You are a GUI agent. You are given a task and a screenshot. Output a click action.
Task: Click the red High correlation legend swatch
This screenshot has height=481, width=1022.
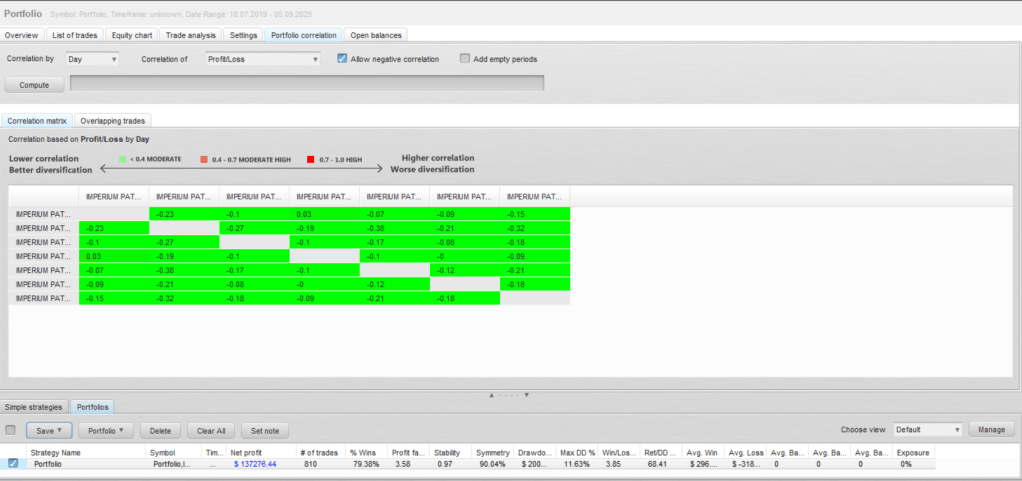(x=311, y=159)
